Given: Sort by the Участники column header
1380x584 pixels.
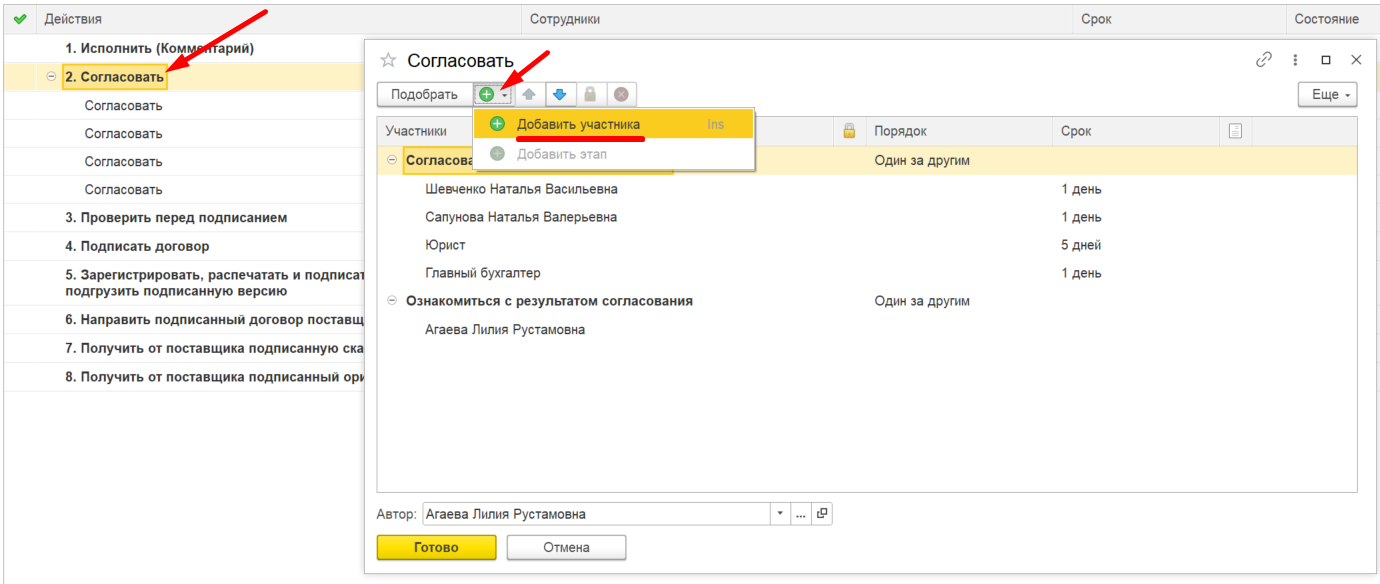Looking at the screenshot, I should 416,131.
